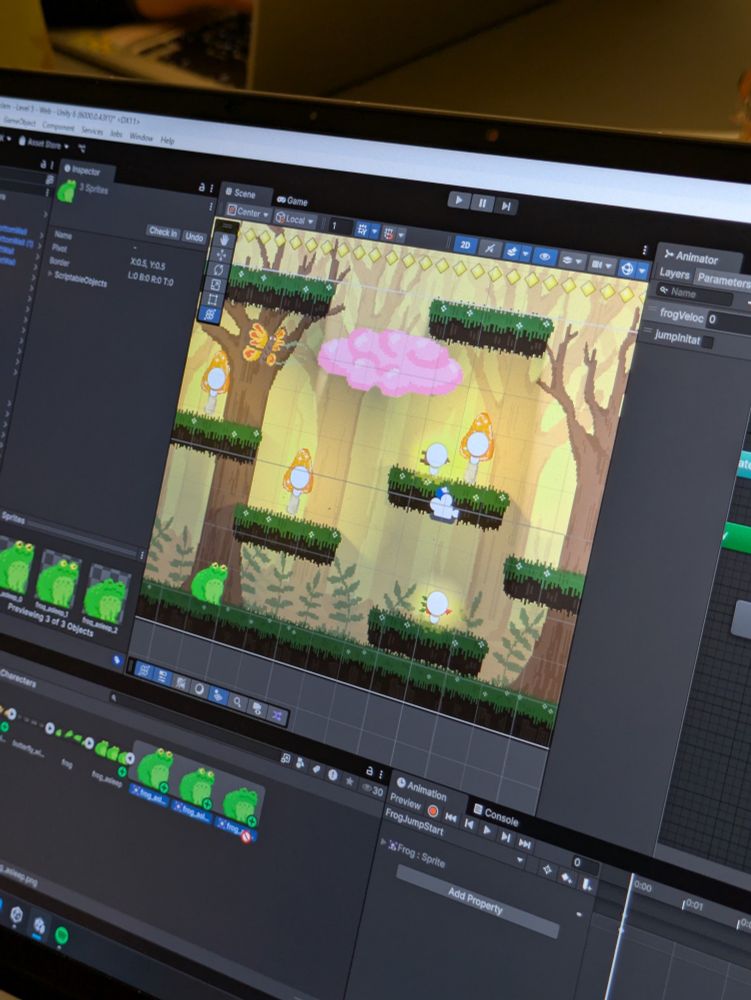The width and height of the screenshot is (751, 1000).
Task: Click the Undo button in Inspector
Action: click(x=194, y=237)
